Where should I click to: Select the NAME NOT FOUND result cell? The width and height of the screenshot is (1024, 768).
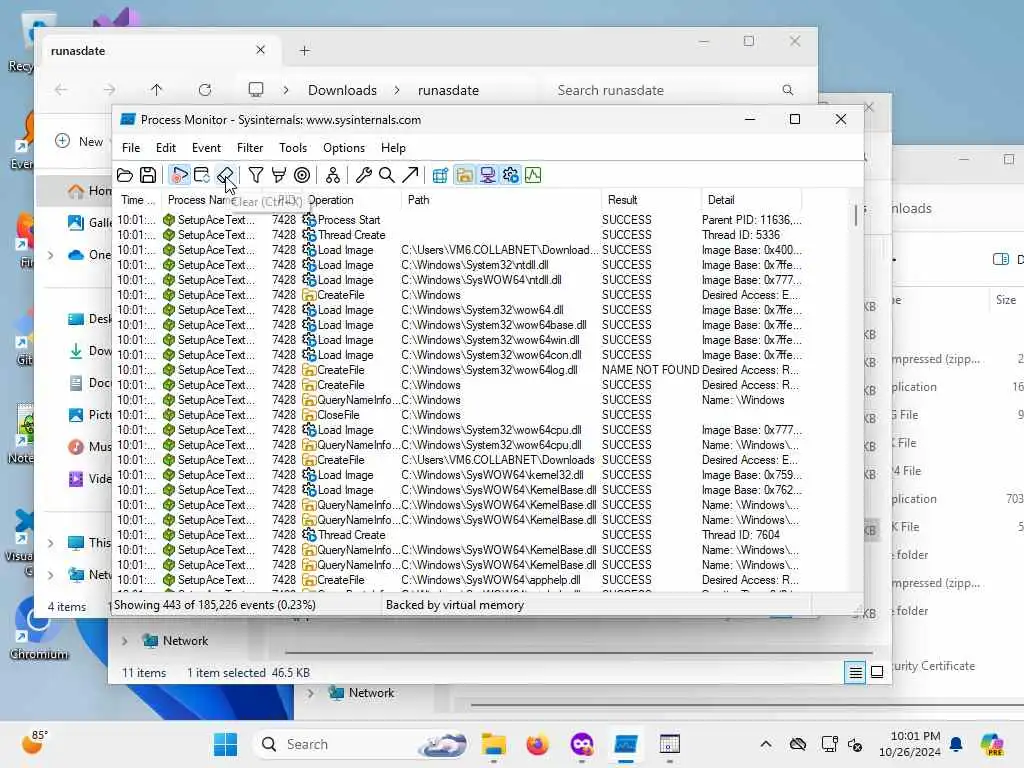[650, 370]
